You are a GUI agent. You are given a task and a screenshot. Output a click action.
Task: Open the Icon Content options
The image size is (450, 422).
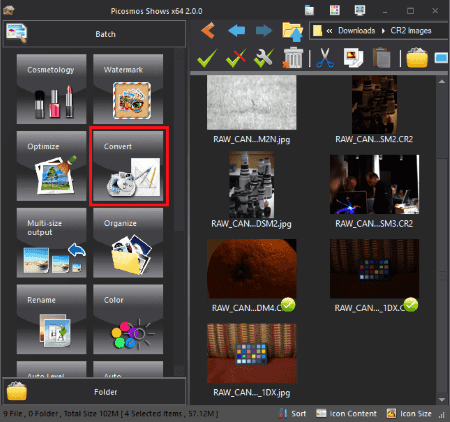[346, 414]
